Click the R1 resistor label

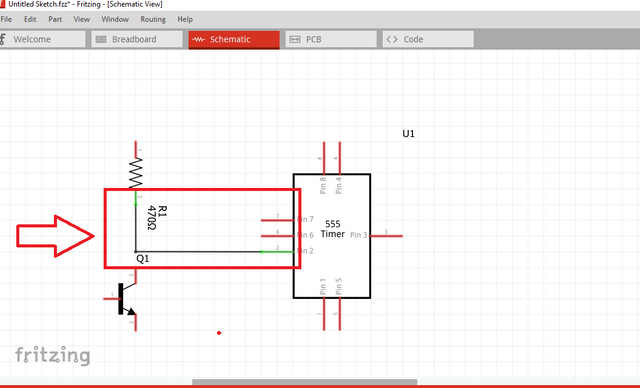[162, 211]
